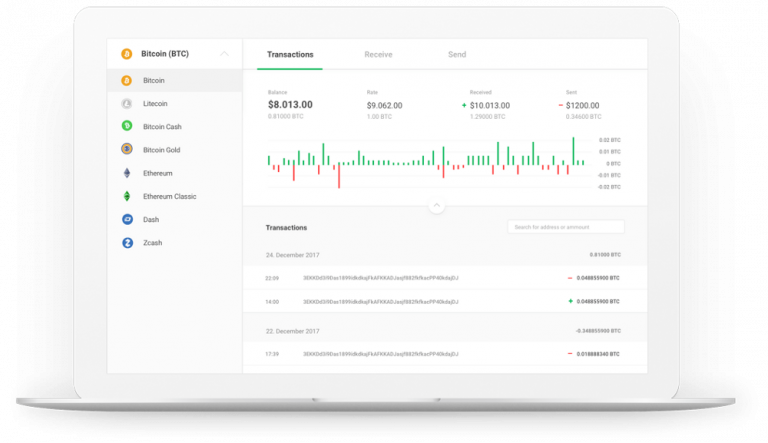Switch to the Receive tab
This screenshot has height=443, width=768.
click(378, 55)
